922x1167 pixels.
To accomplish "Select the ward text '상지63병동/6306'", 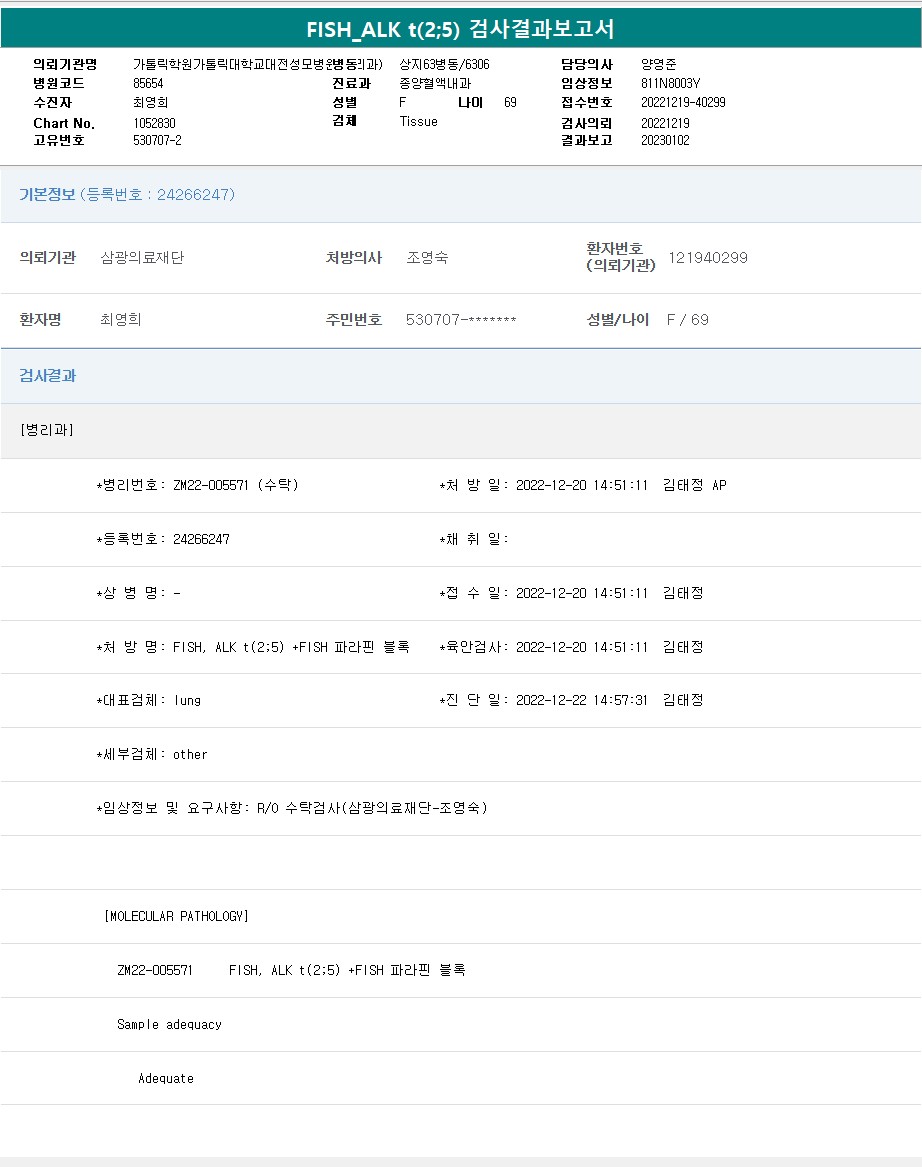I will coord(444,65).
